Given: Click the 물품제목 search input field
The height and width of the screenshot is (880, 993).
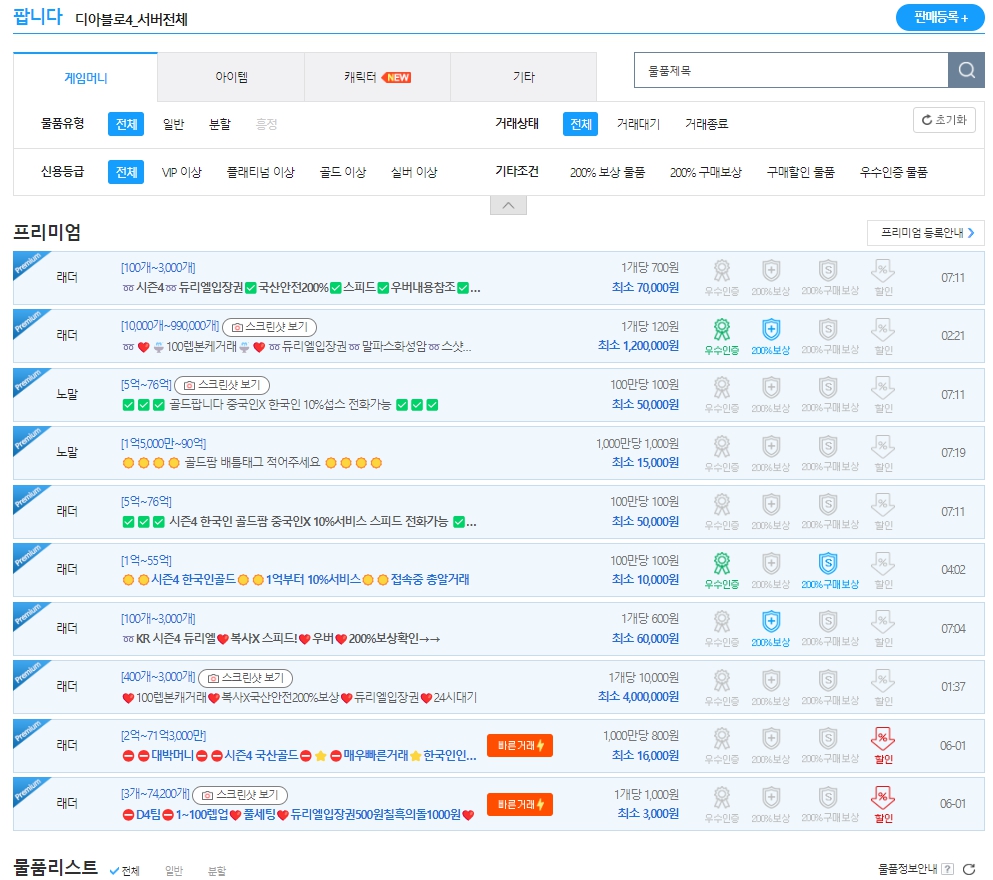Looking at the screenshot, I should (x=790, y=70).
